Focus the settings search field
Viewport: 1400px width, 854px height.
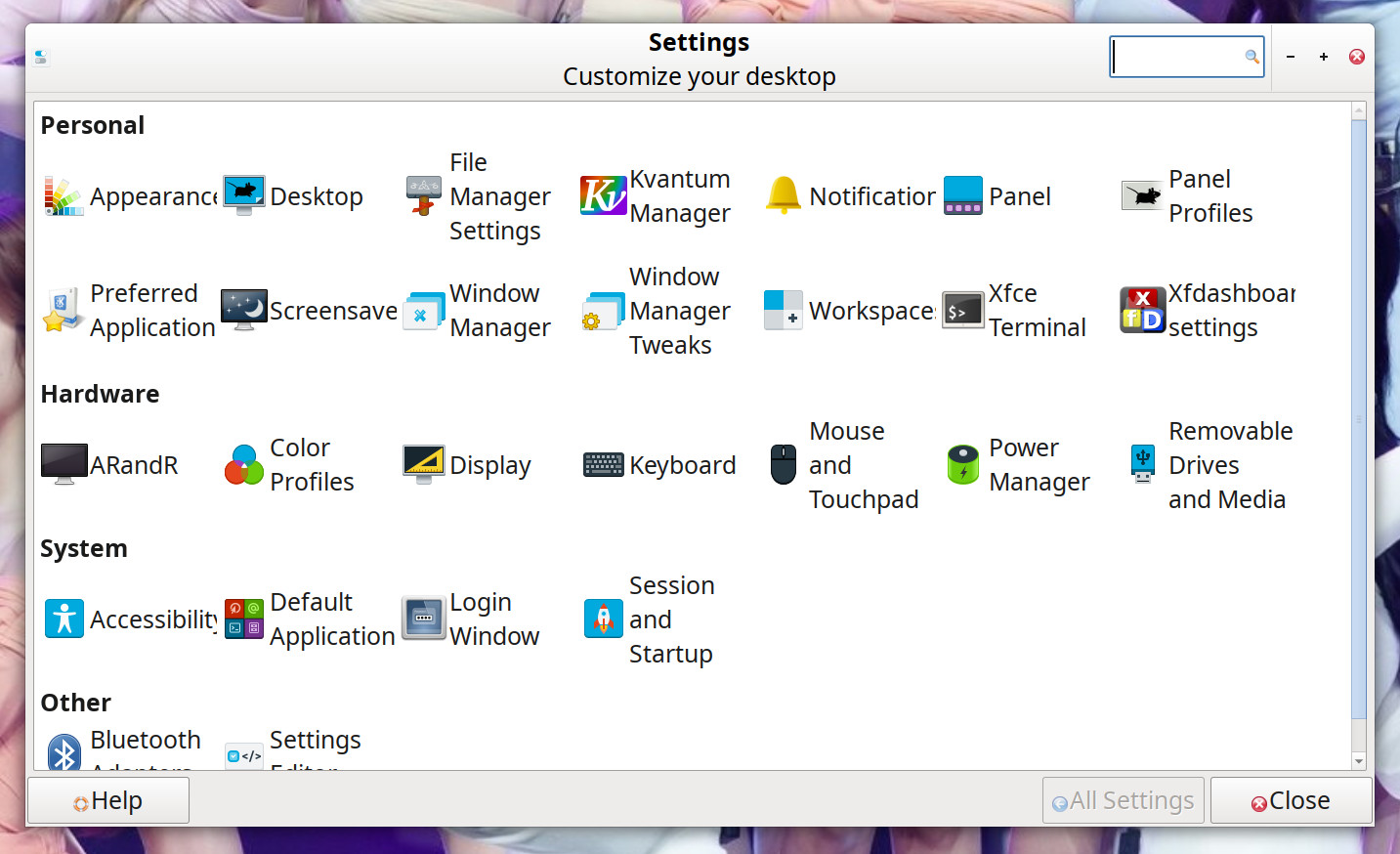[x=1187, y=57]
